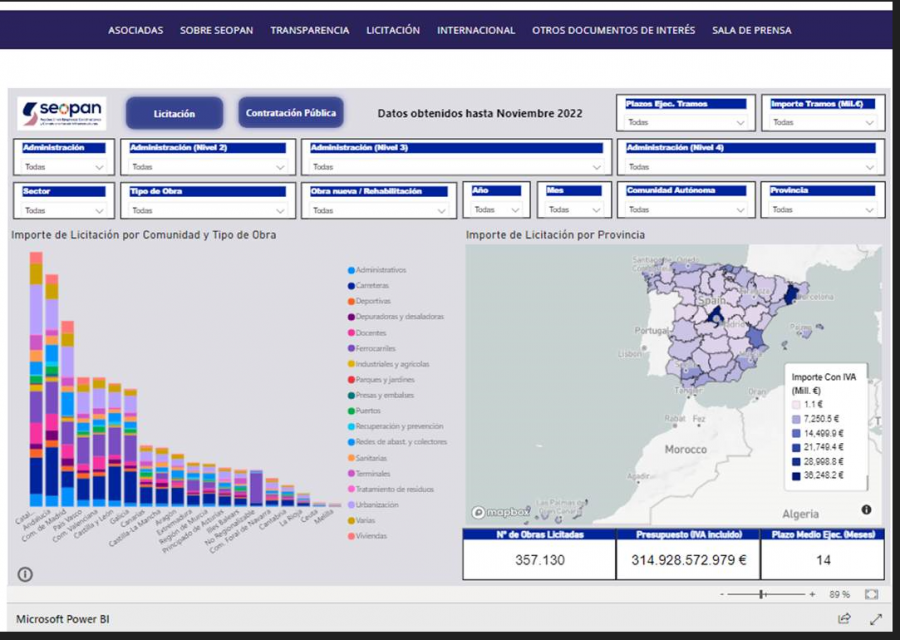Select LICITACIÓN in the top navigation
Screen dimensions: 900x640
point(393,30)
